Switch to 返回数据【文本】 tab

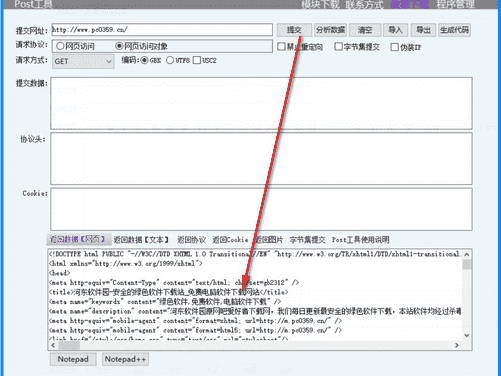[x=141, y=240]
